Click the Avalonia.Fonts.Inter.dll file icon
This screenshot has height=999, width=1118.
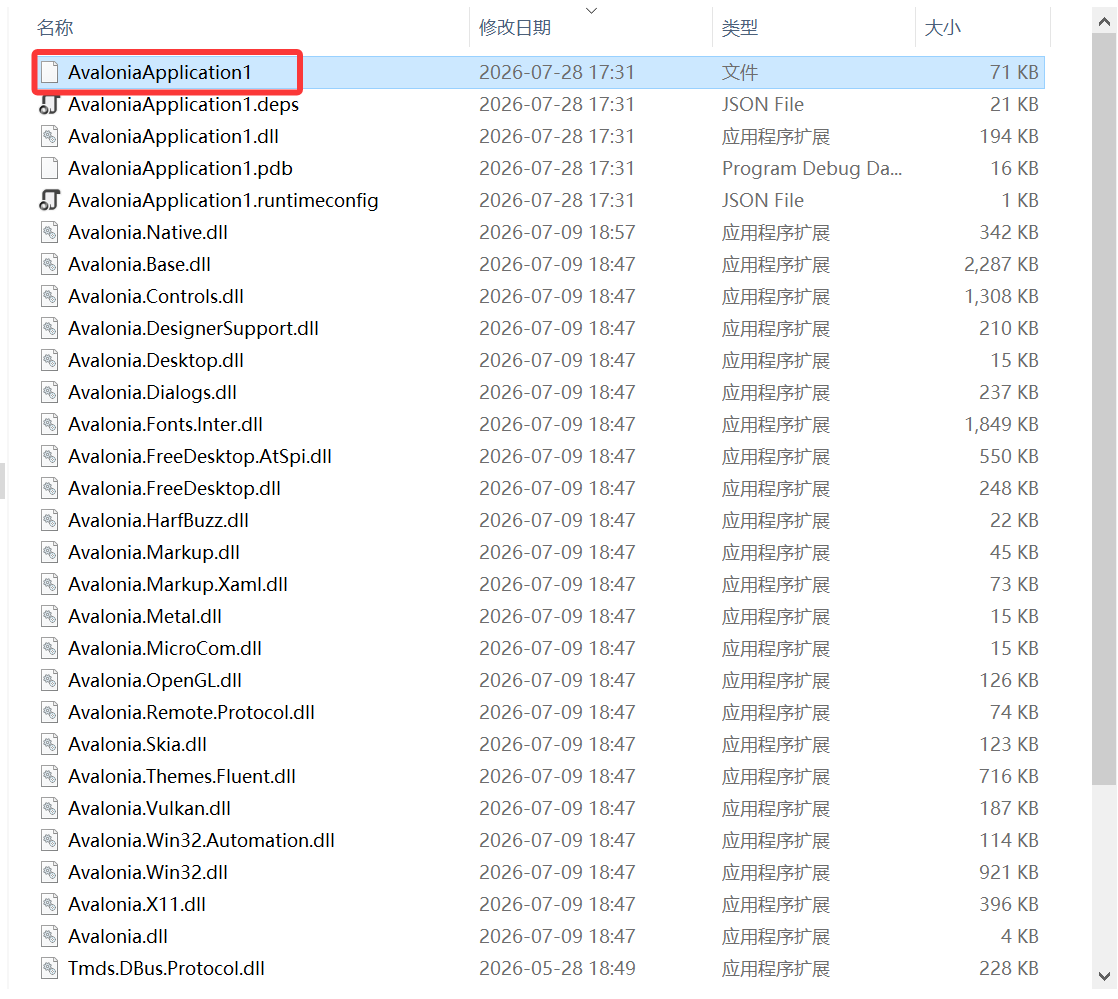pyautogui.click(x=49, y=424)
